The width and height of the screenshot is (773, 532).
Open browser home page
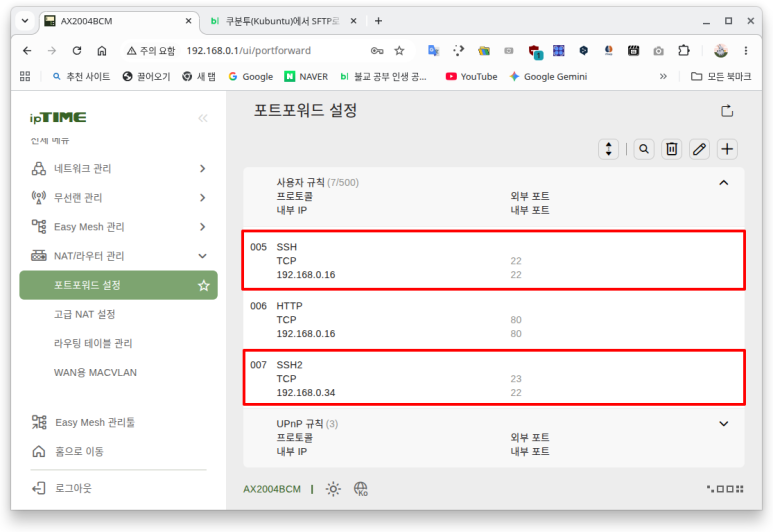tap(102, 50)
